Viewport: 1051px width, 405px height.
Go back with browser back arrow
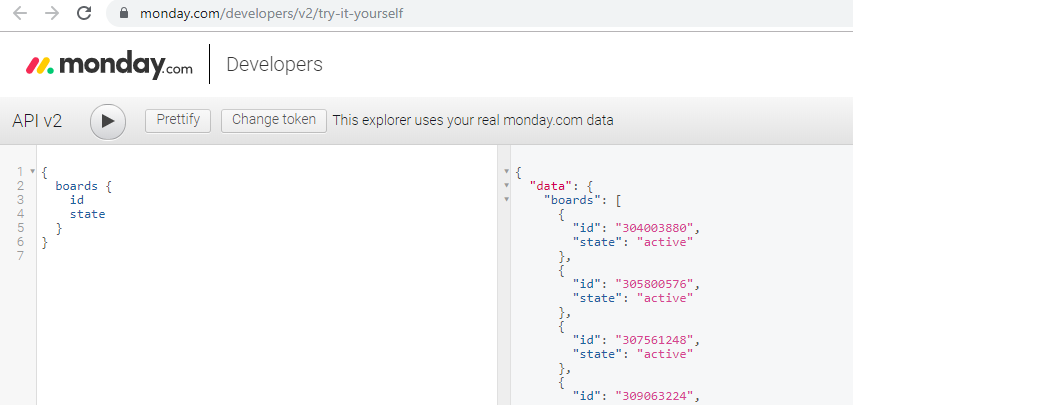tap(20, 13)
